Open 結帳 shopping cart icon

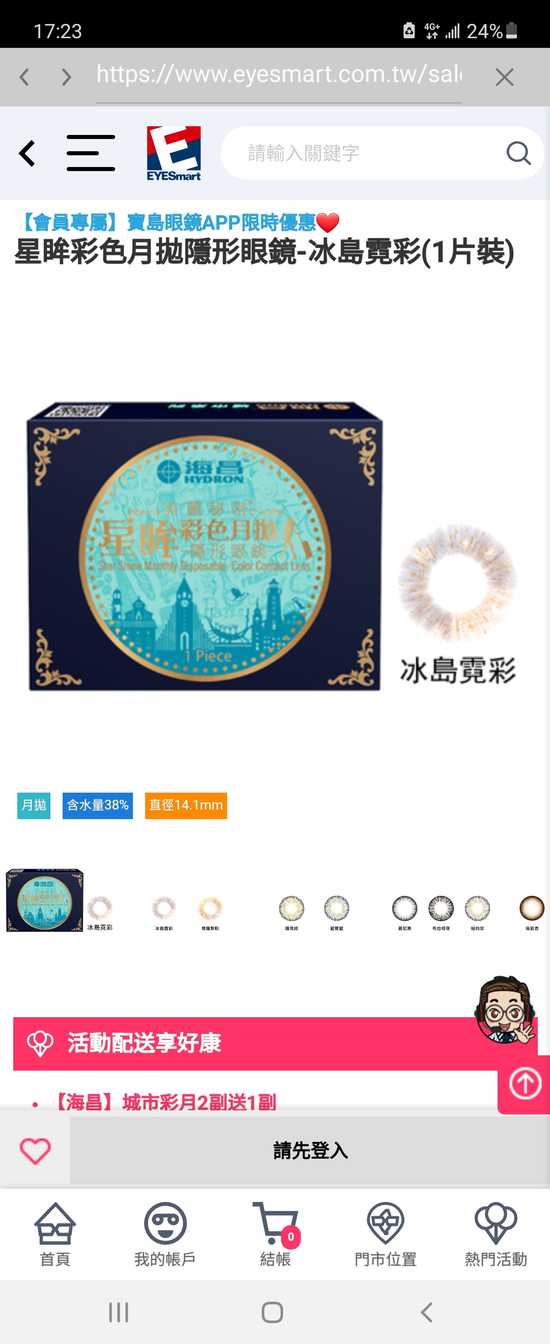point(275,1235)
